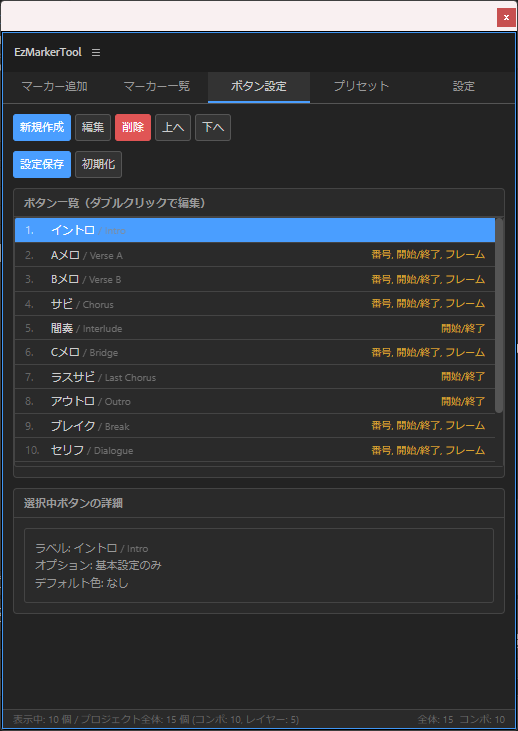Close the panel with the red X
The width and height of the screenshot is (518, 731).
506,18
